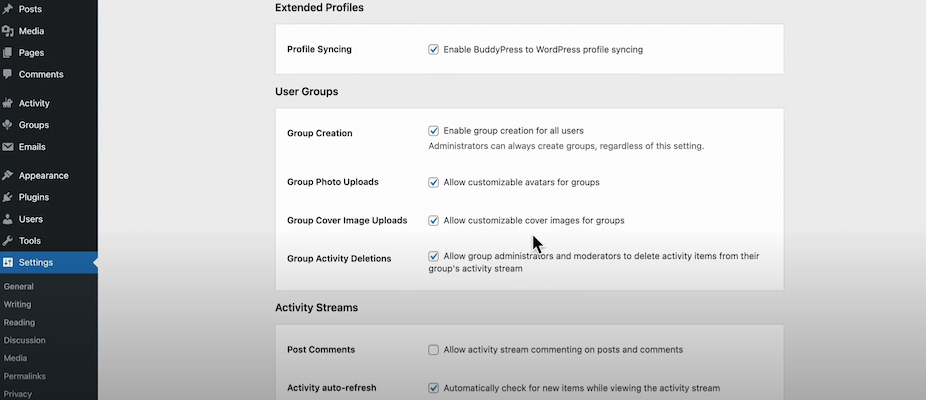
Task: Uncheck customizable cover images for groups
Action: click(x=434, y=220)
